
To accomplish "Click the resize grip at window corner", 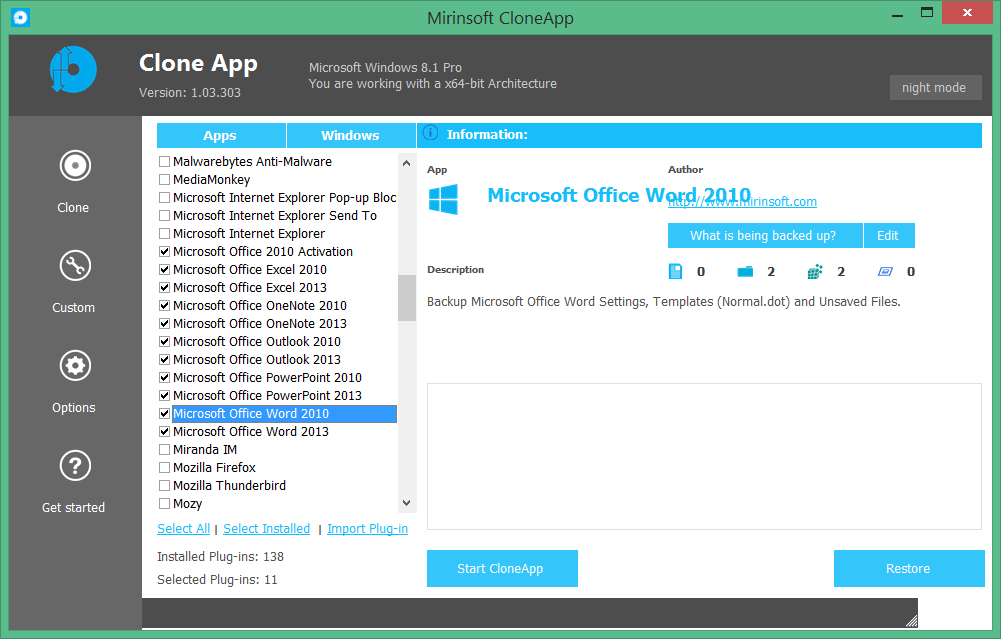I will [912, 620].
